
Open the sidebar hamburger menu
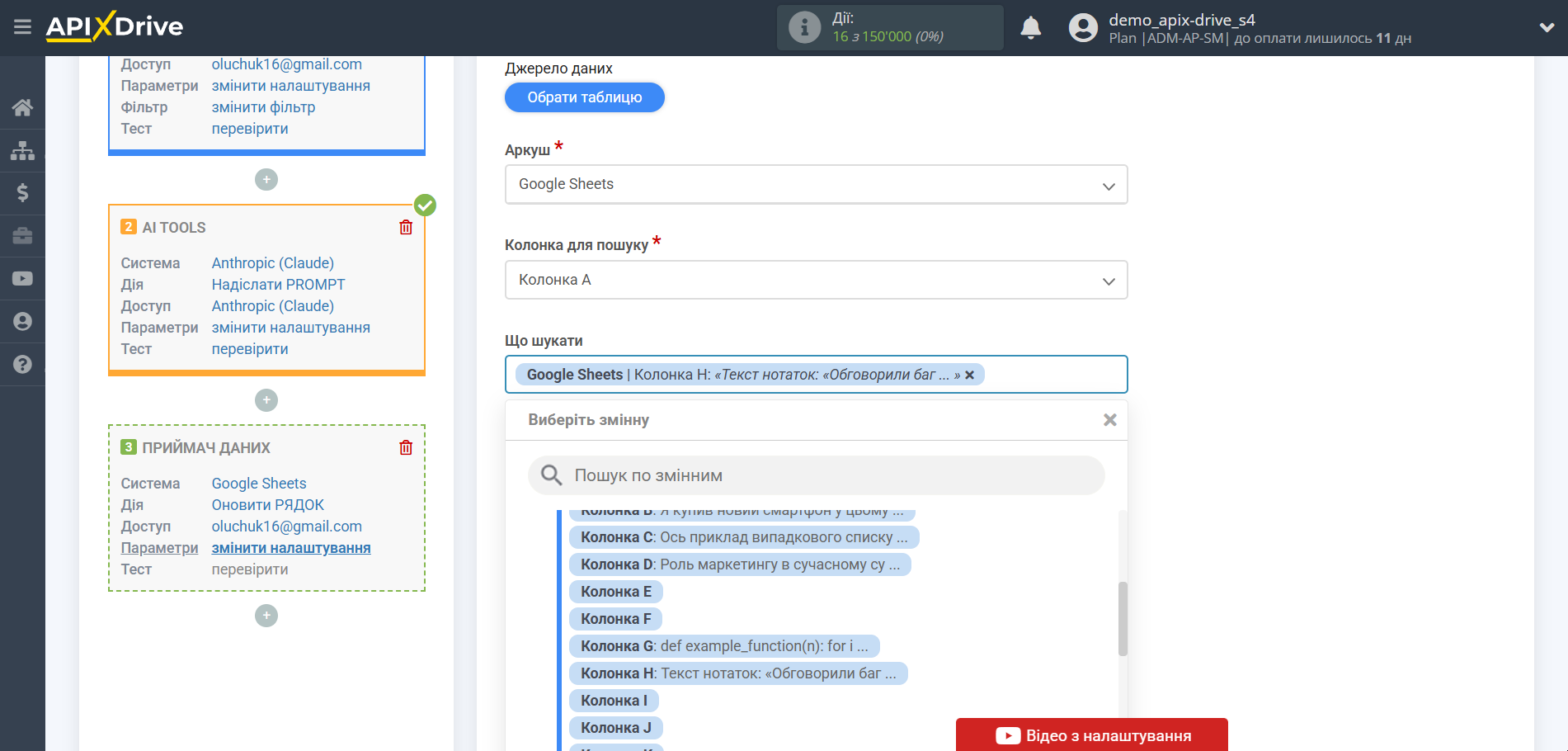[x=22, y=26]
